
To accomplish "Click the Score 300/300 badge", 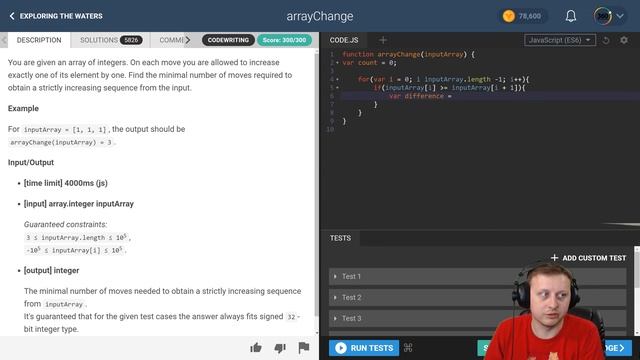I will coord(284,40).
